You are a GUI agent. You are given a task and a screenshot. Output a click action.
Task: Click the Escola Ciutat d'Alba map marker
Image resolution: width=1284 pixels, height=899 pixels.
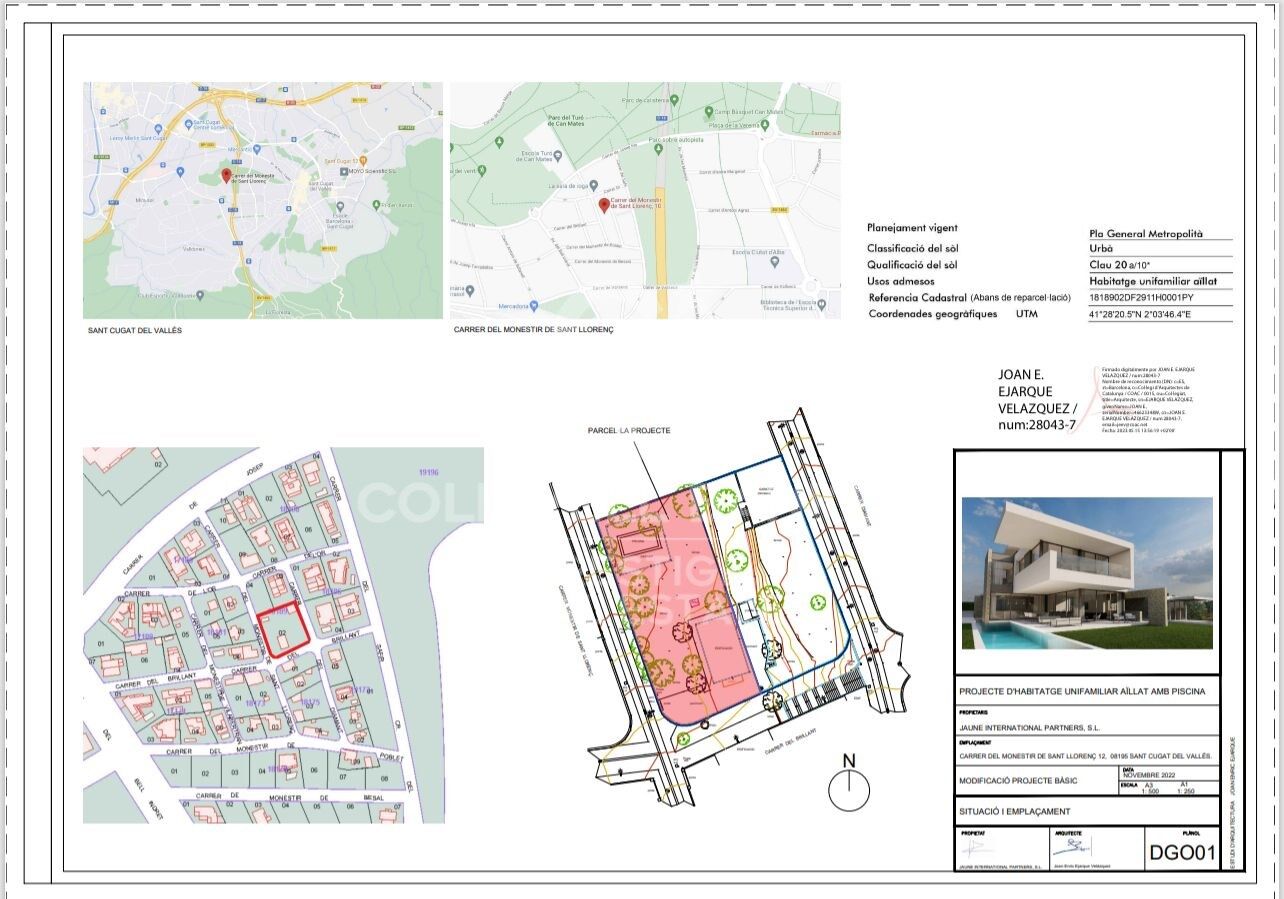(x=774, y=261)
